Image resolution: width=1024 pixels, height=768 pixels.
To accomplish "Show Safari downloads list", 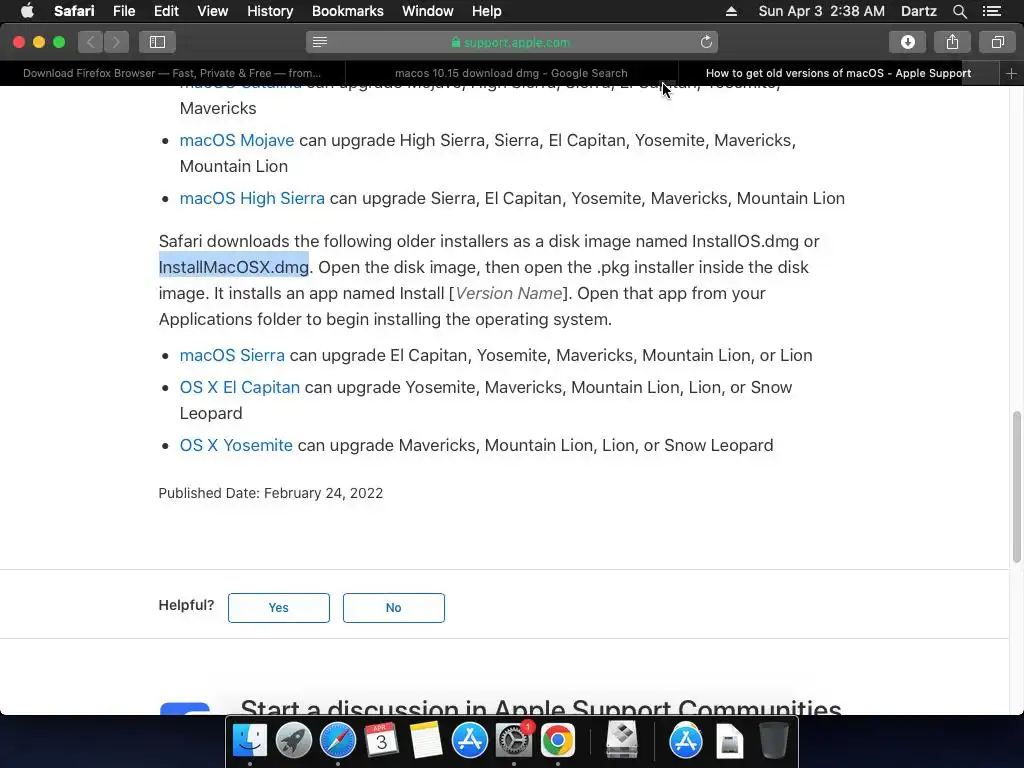I will pos(907,42).
